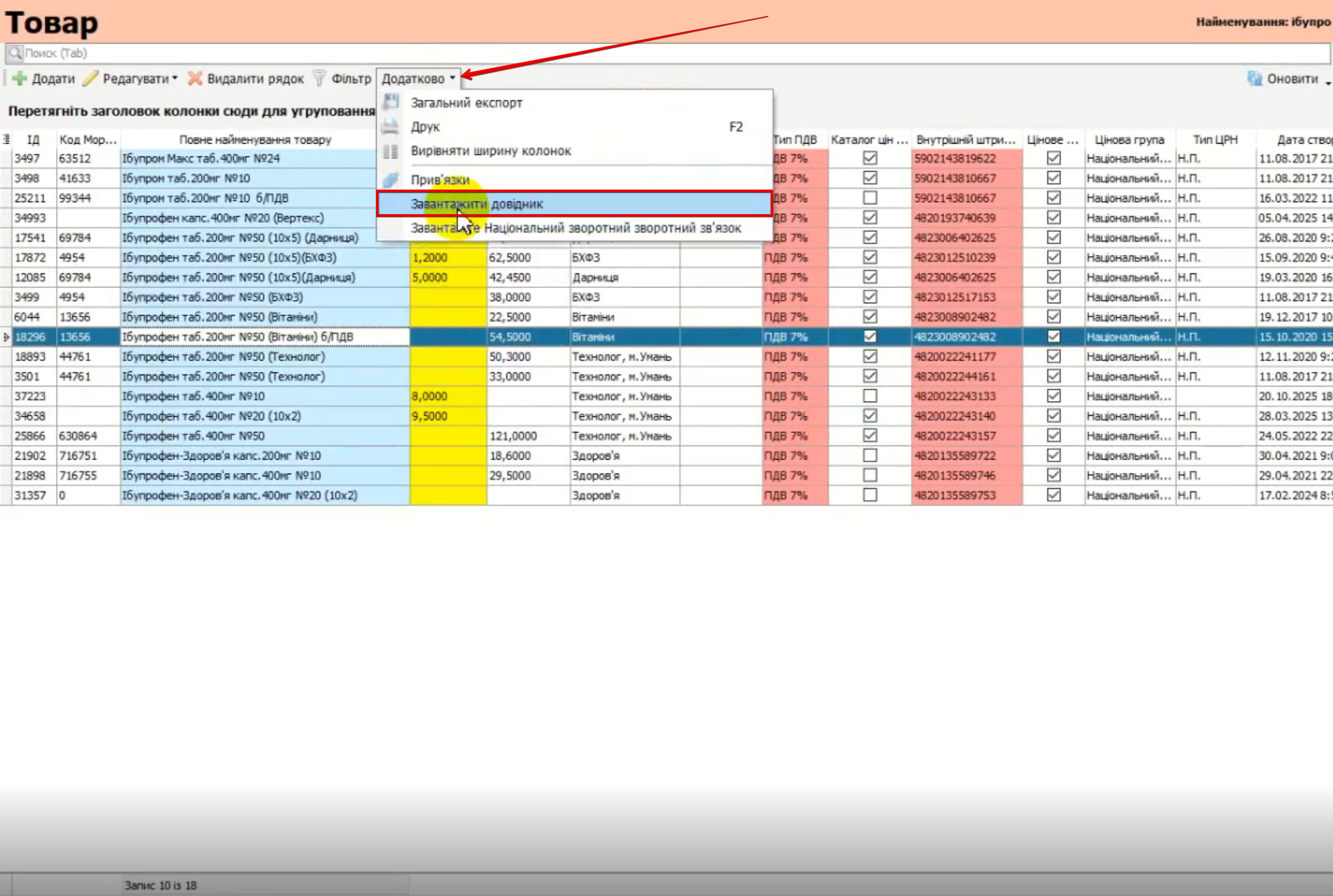
Task: Click the red X delete row icon
Action: point(194,78)
